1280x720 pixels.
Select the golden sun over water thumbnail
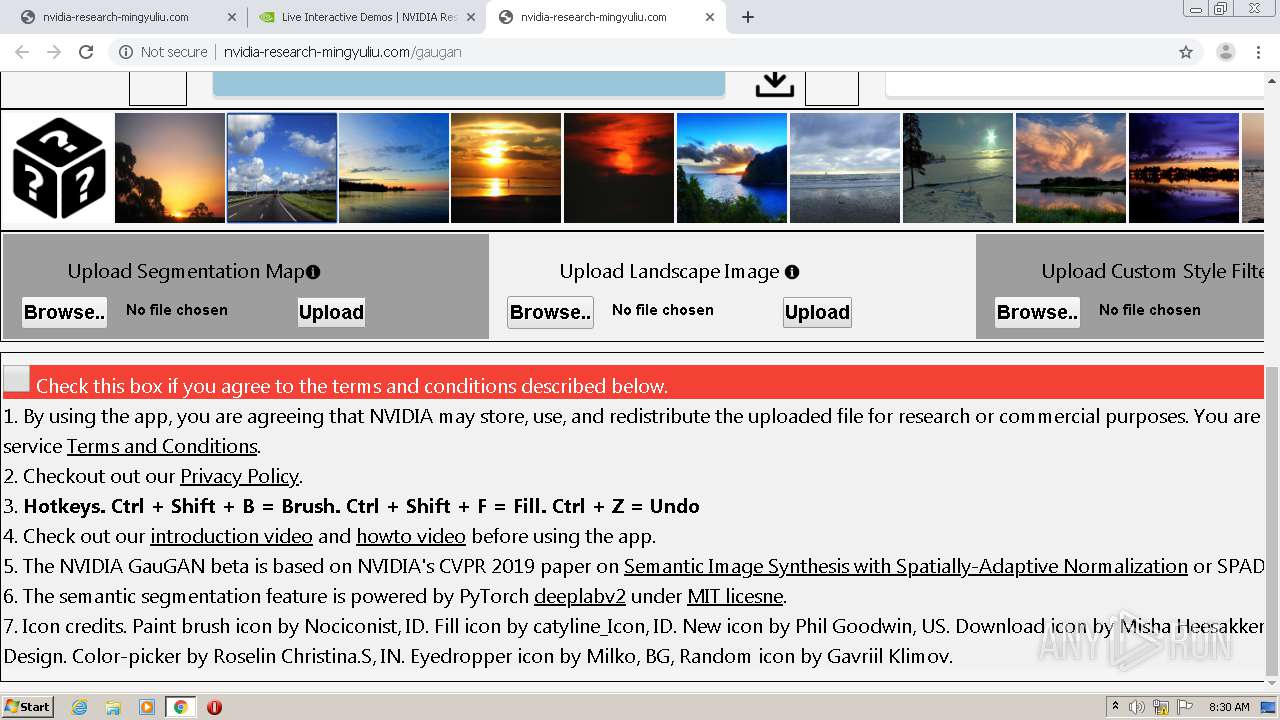pyautogui.click(x=506, y=168)
